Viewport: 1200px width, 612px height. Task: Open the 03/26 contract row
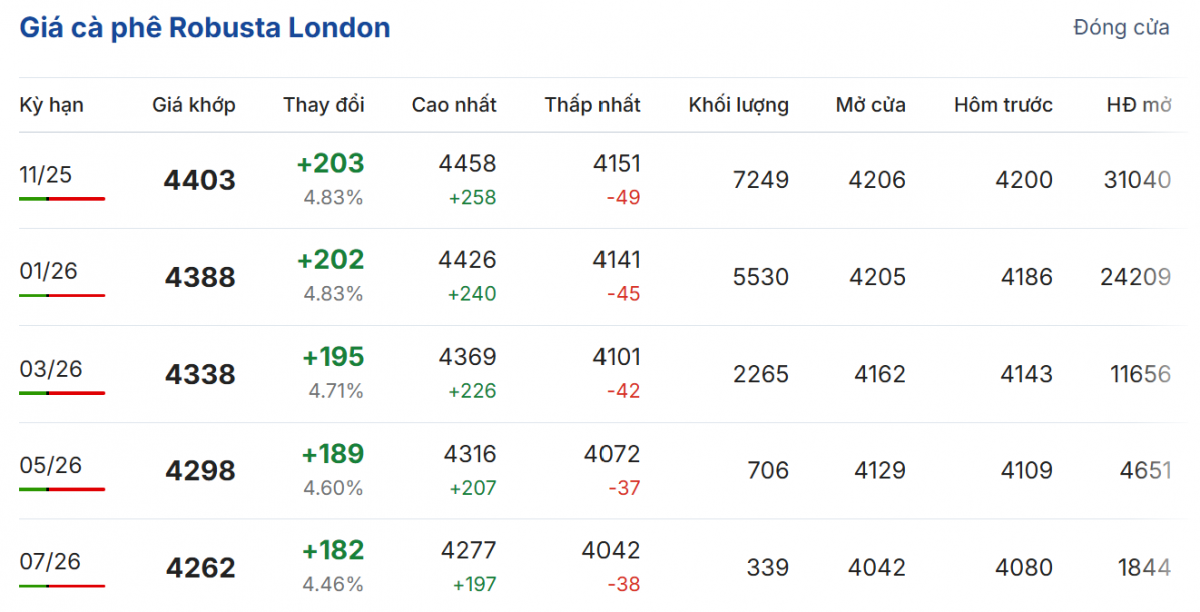click(51, 369)
